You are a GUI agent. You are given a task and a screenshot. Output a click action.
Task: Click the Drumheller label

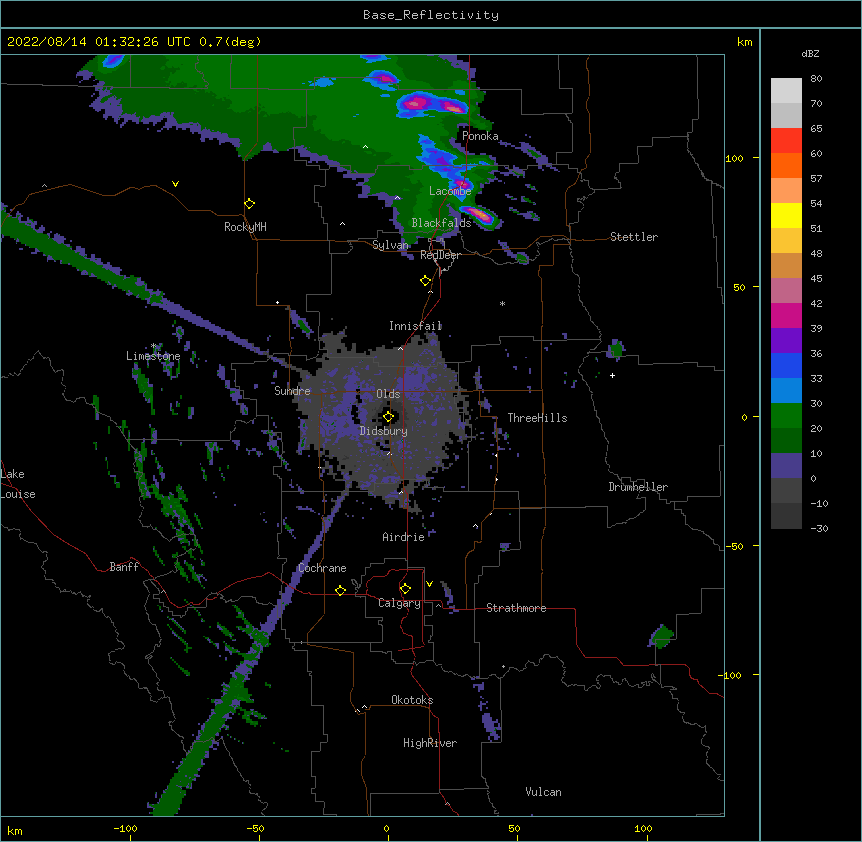pos(638,487)
